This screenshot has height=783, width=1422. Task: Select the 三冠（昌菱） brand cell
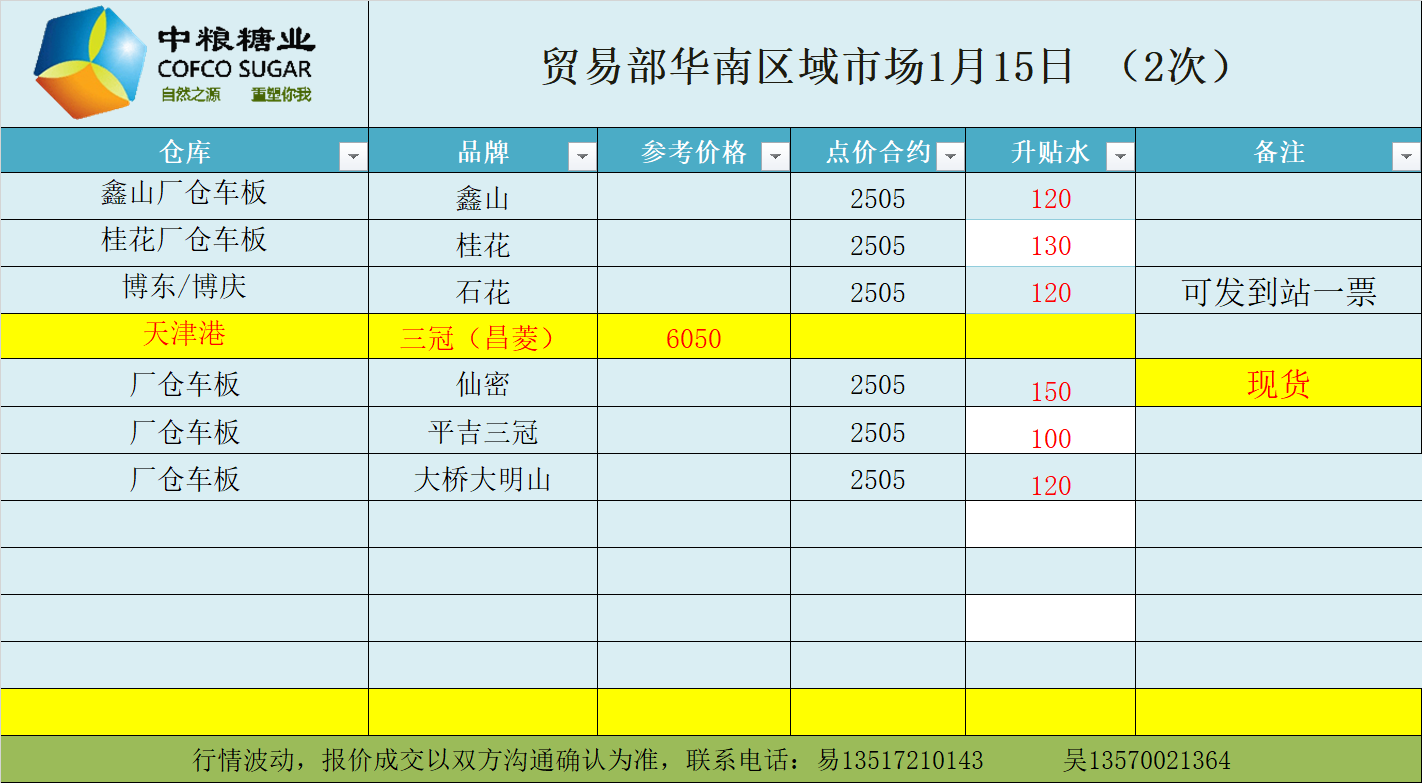[482, 338]
